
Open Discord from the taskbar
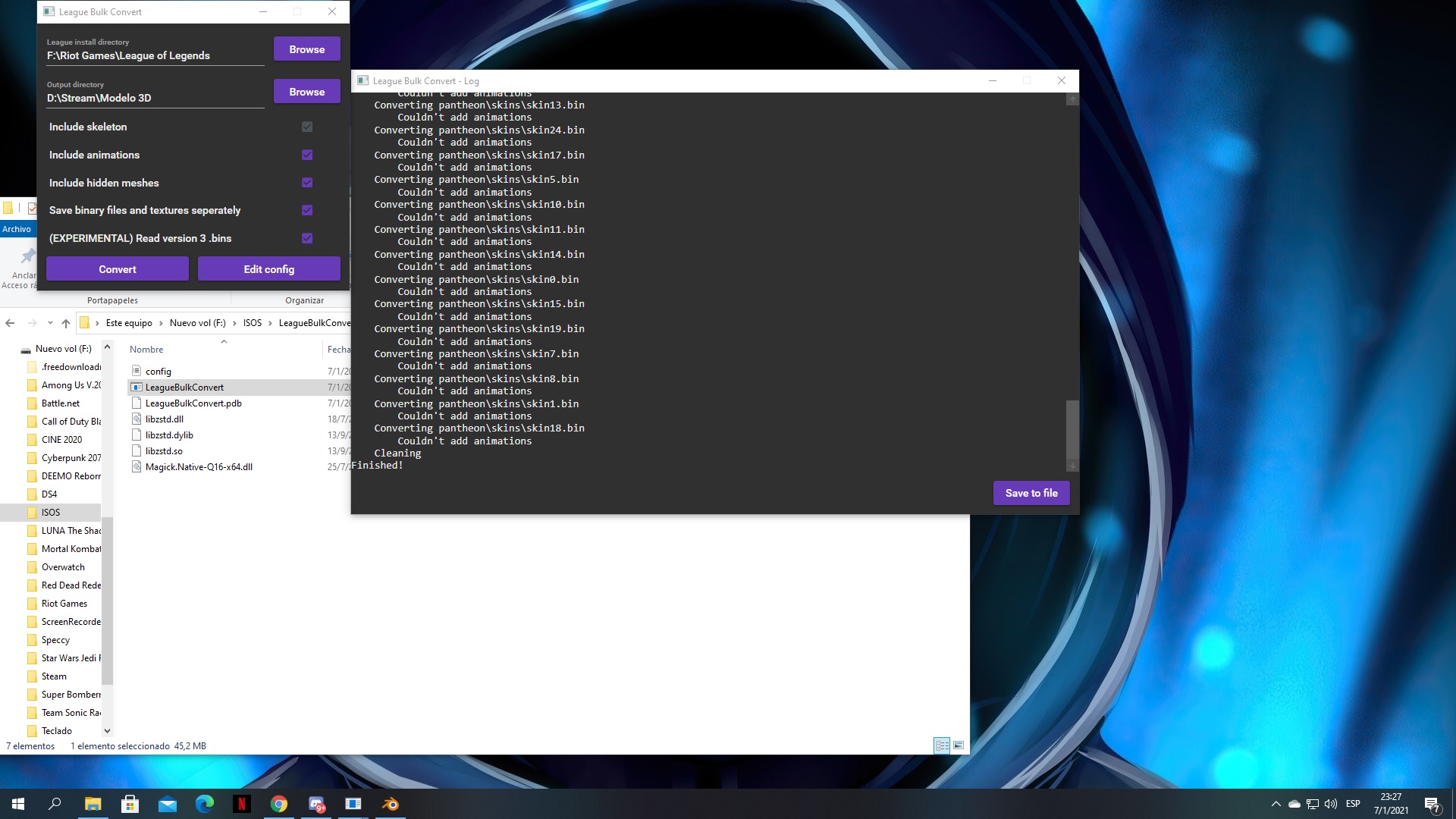pos(316,805)
